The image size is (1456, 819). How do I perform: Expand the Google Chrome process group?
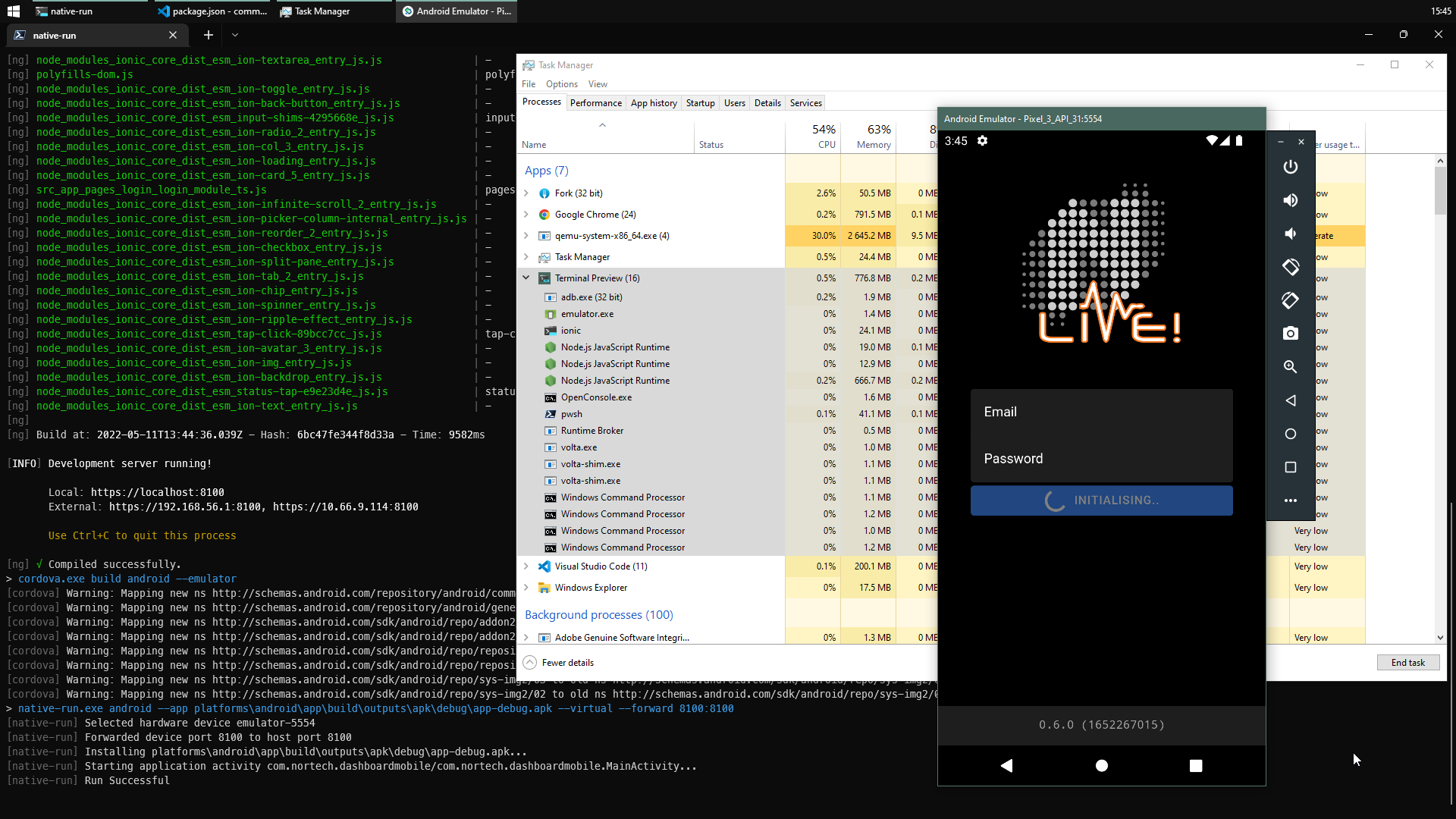click(526, 215)
